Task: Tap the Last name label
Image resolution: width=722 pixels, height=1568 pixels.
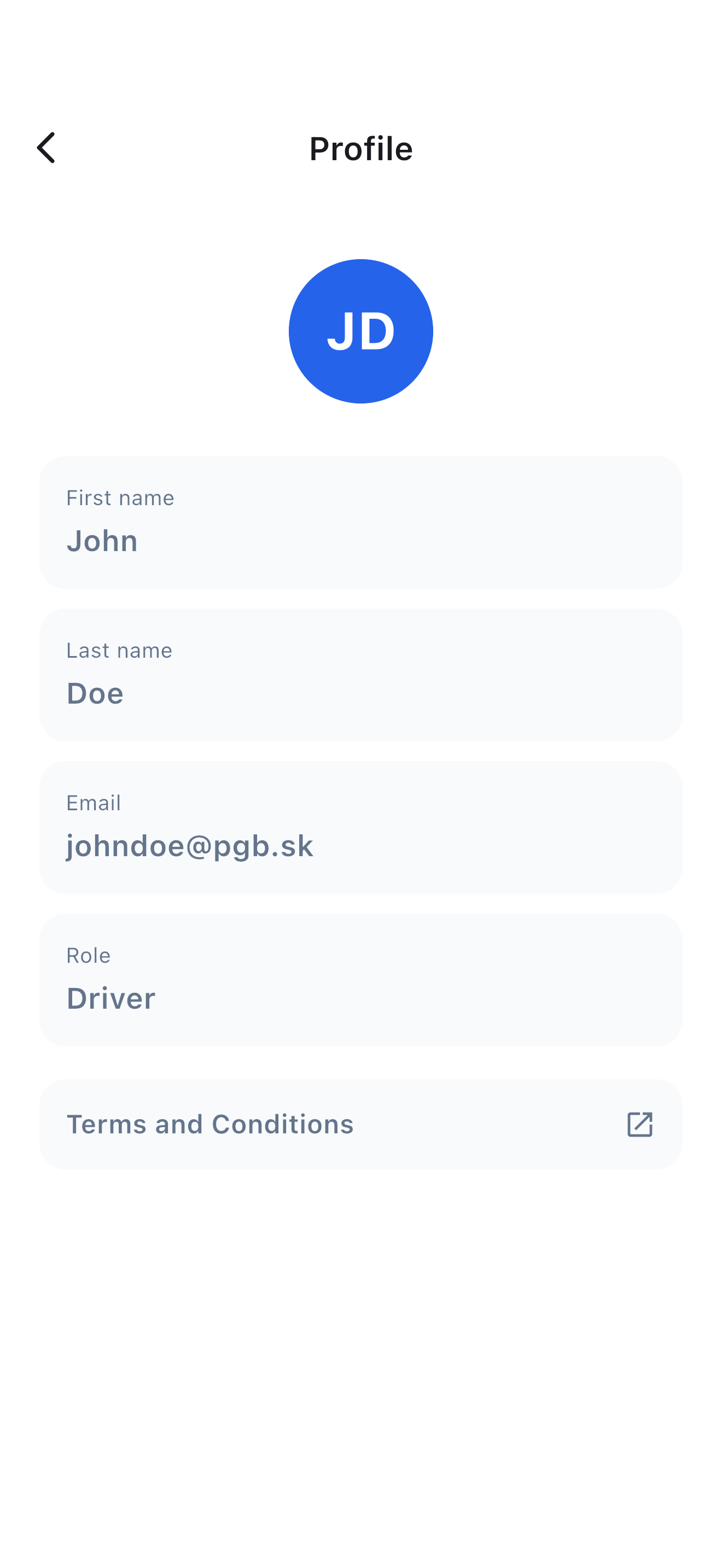Action: coord(119,651)
